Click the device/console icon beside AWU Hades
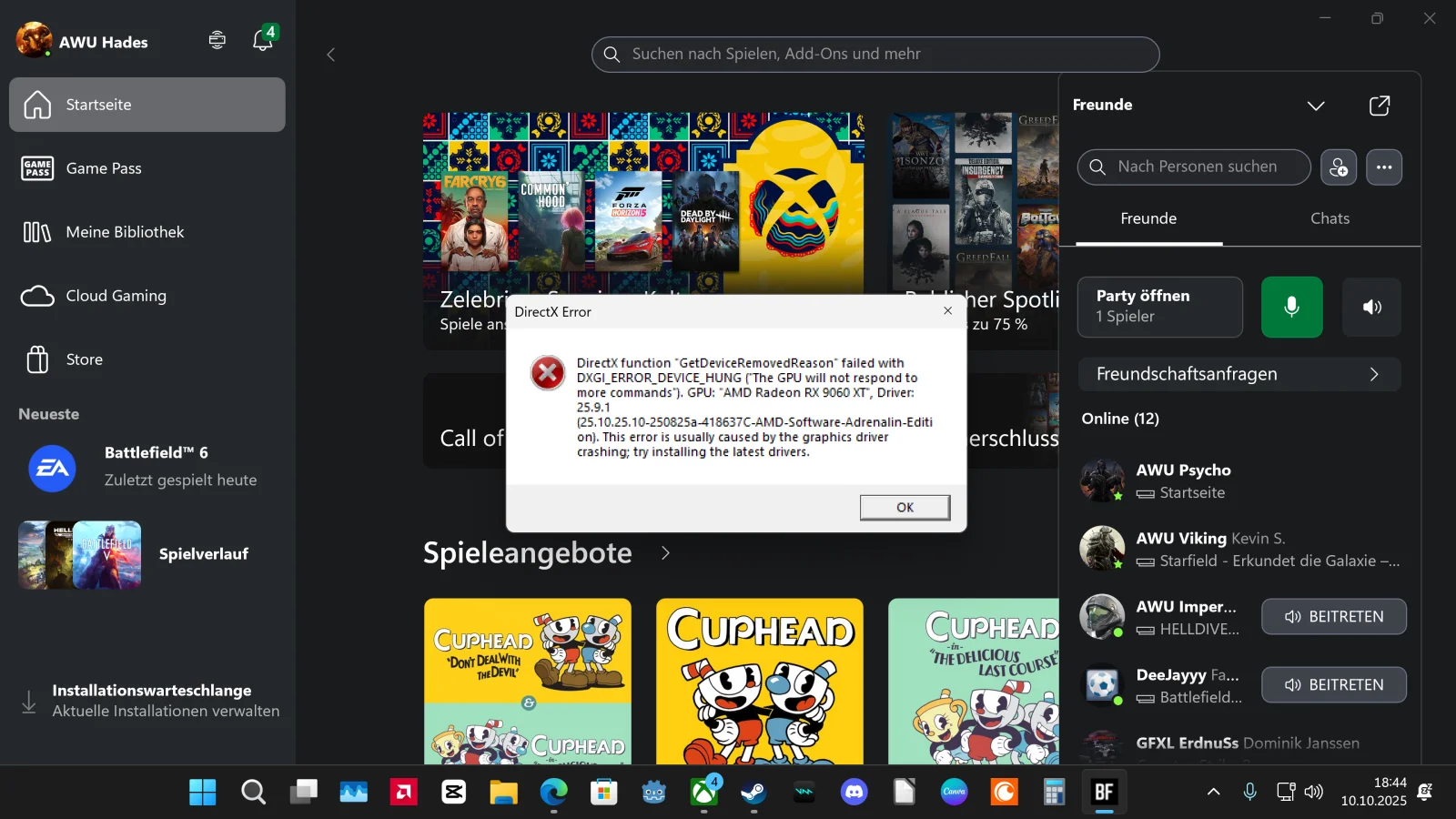1456x819 pixels. [x=217, y=40]
